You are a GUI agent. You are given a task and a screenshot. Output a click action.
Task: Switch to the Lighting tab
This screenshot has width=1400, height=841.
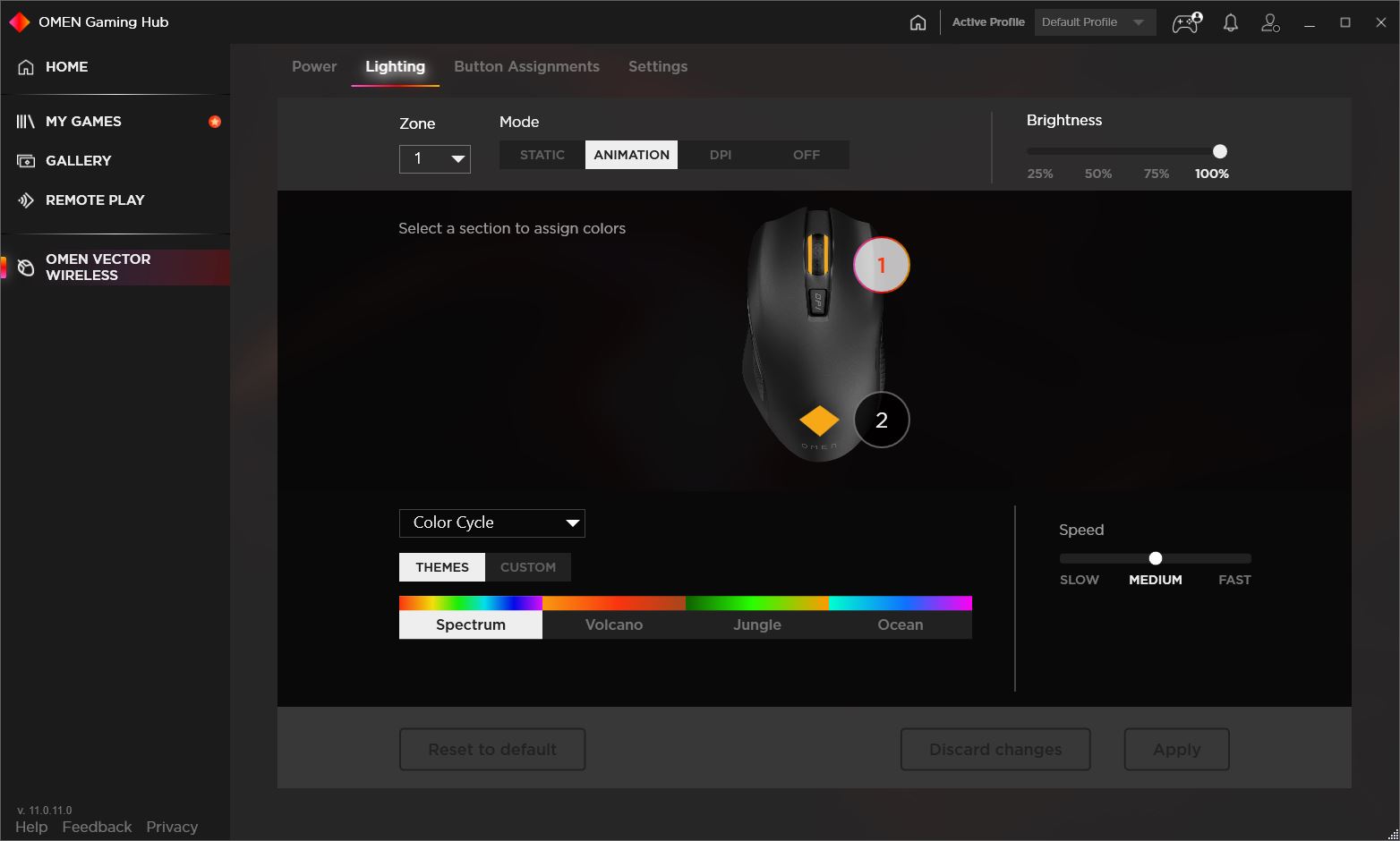[395, 67]
